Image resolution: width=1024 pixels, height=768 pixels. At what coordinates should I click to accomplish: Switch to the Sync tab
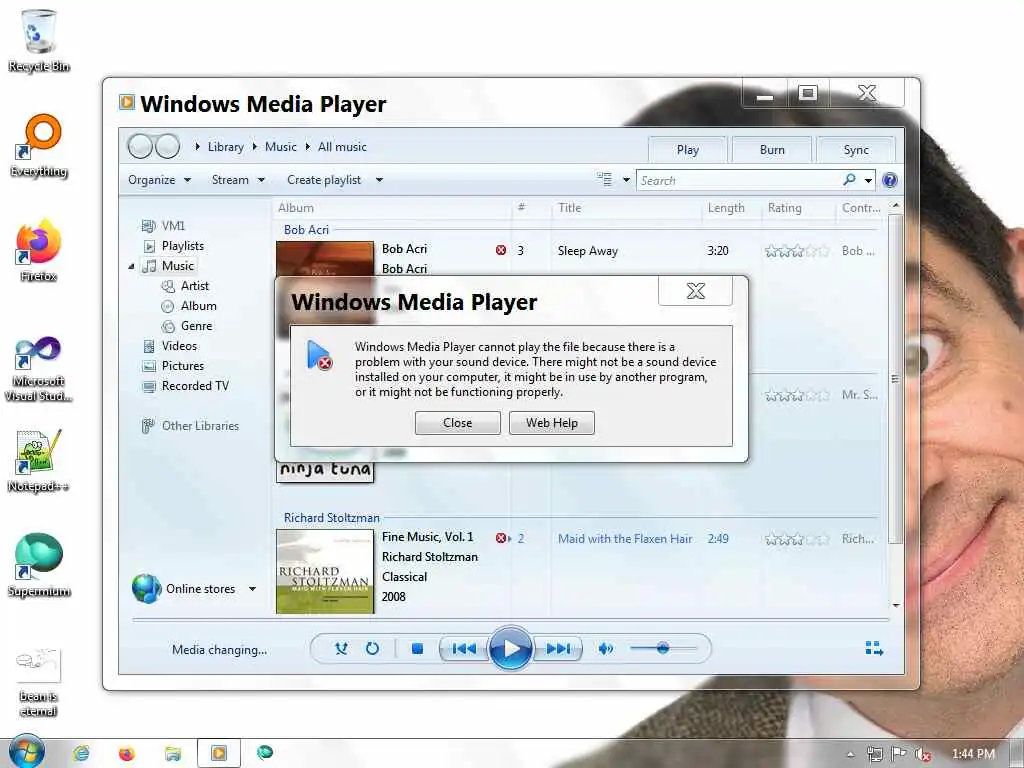856,150
